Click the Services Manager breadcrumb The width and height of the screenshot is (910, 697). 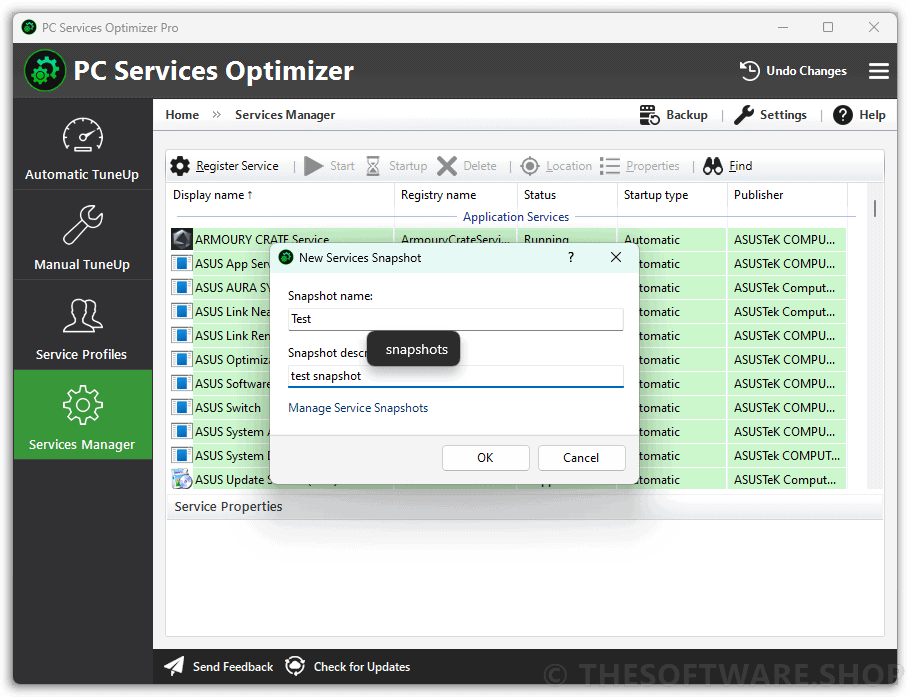[x=285, y=115]
